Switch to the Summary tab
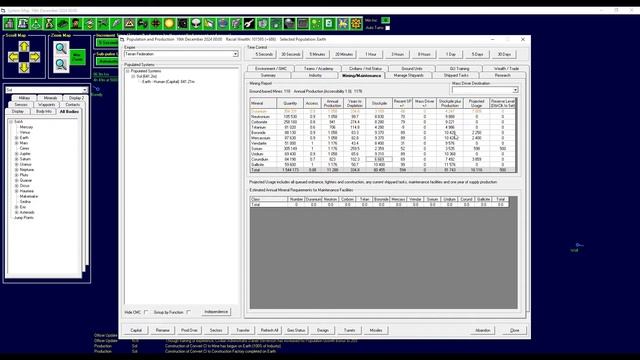The image size is (640, 360). 268,76
